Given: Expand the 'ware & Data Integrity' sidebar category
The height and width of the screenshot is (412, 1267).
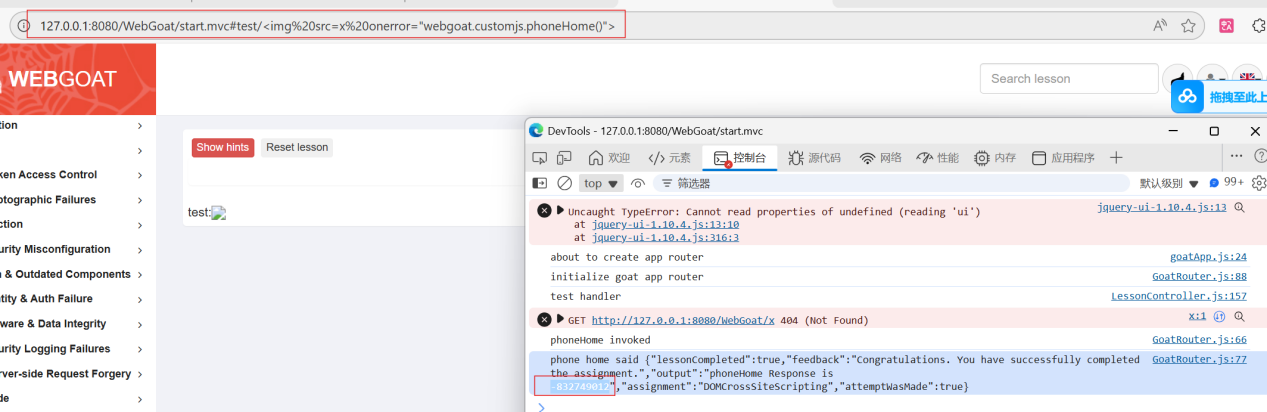Looking at the screenshot, I should click(72, 324).
